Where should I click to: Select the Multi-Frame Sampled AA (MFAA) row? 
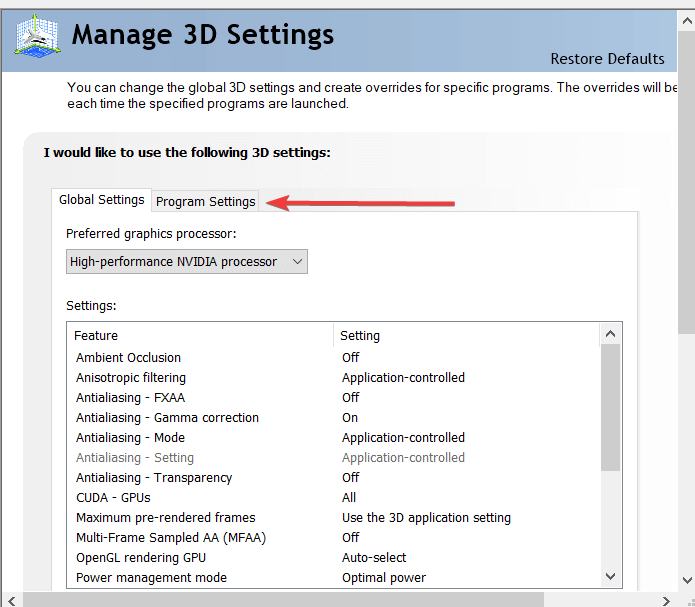pos(333,537)
